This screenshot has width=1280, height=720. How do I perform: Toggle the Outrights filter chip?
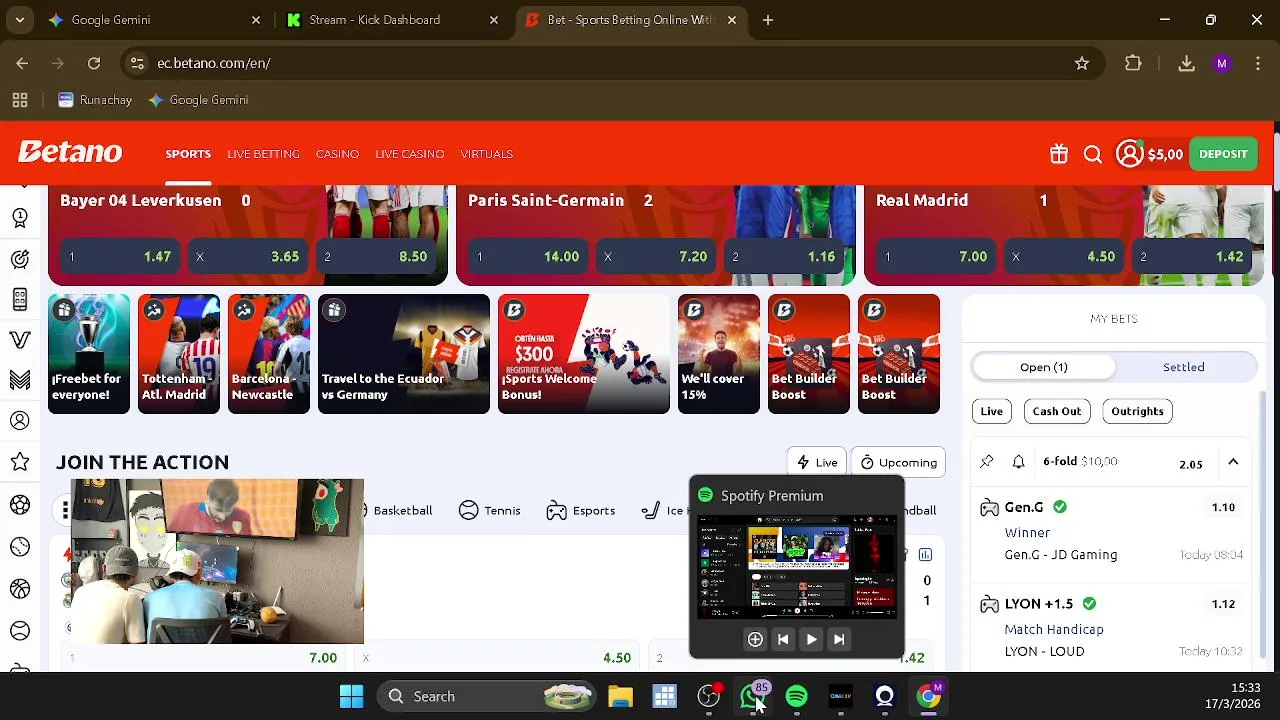pos(1137,411)
